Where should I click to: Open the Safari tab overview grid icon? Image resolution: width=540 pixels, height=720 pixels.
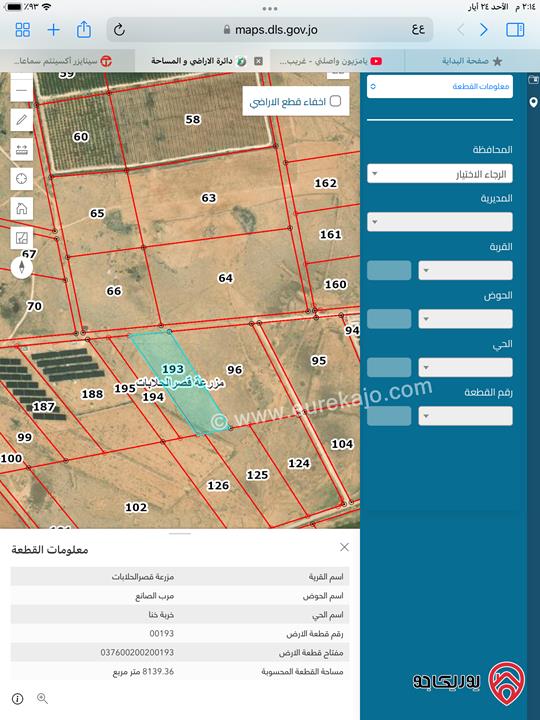click(22, 30)
